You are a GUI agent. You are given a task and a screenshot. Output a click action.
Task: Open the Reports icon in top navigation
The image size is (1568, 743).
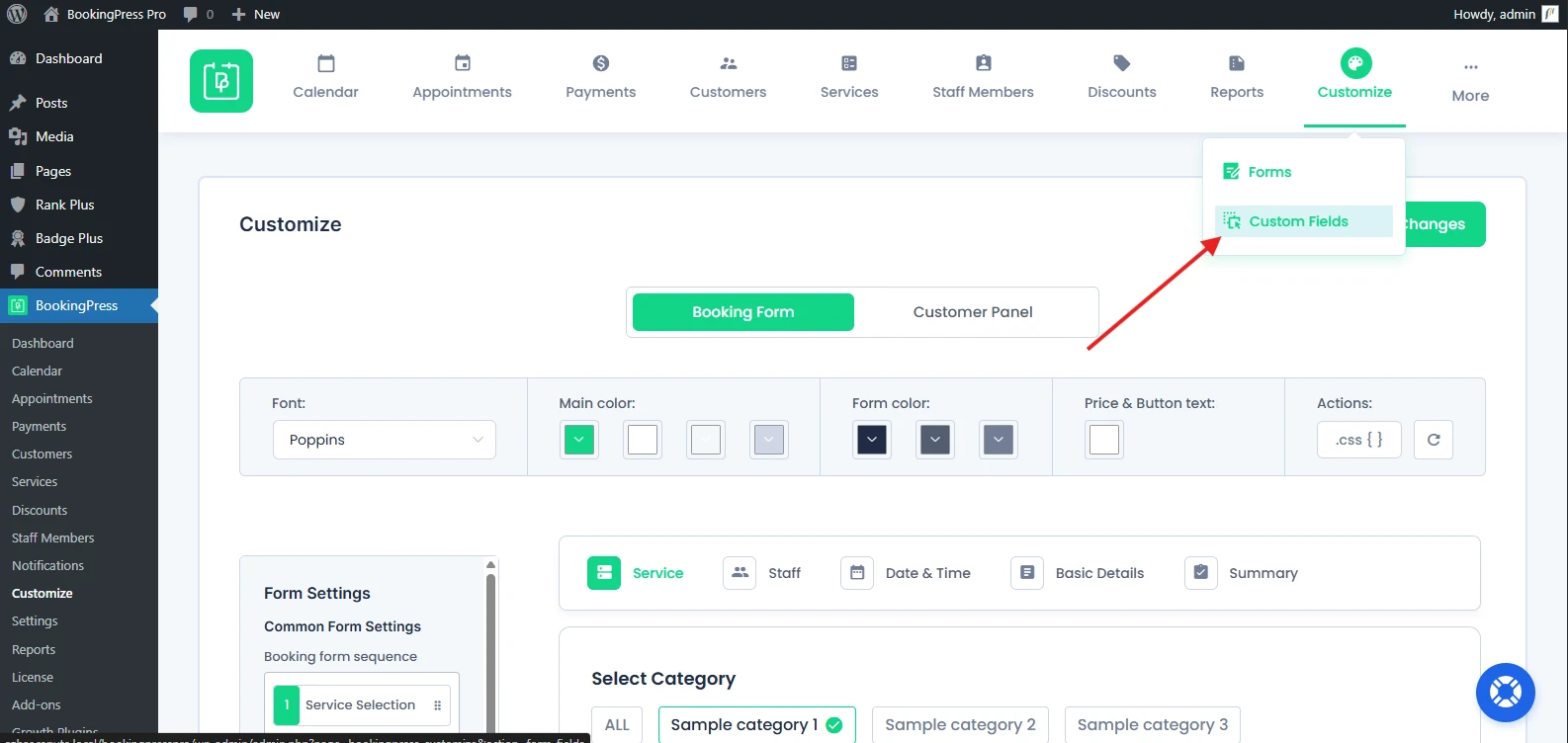[1237, 63]
